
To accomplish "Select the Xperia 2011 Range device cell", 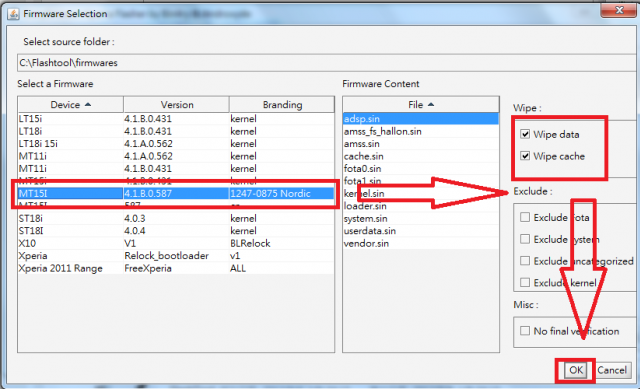I will pyautogui.click(x=70, y=268).
